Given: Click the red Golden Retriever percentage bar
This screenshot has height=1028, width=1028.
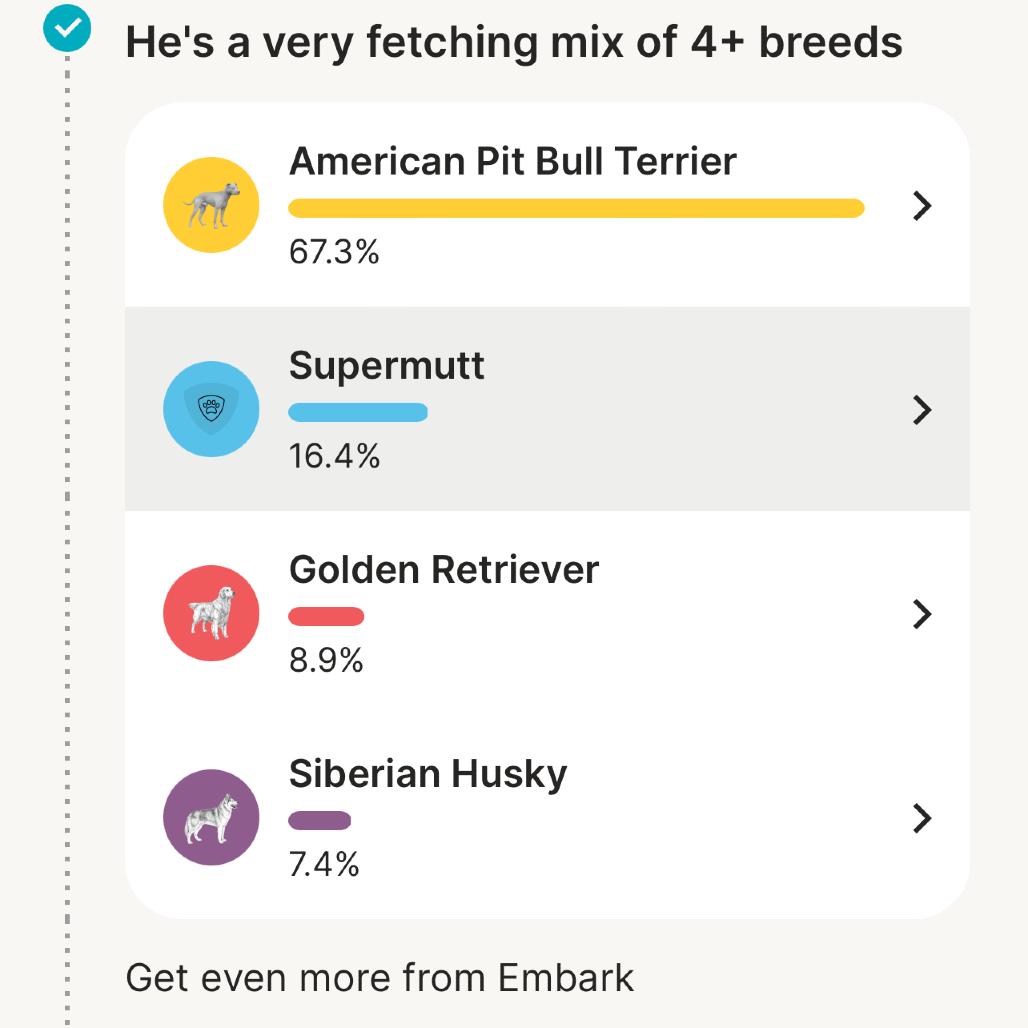Looking at the screenshot, I should point(326,616).
